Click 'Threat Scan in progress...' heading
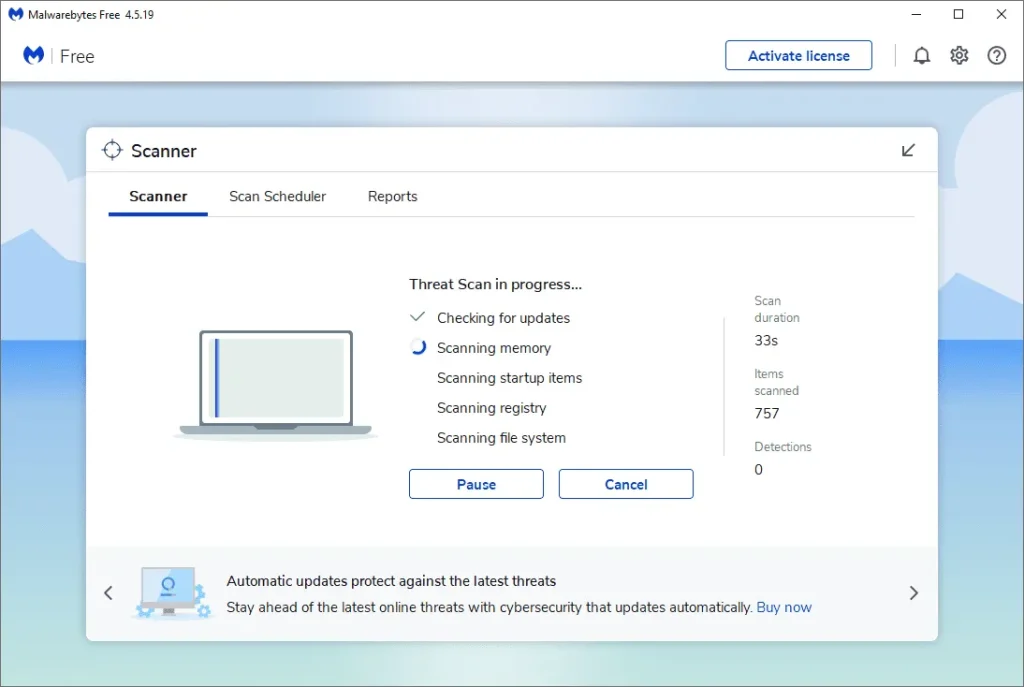This screenshot has width=1024, height=687. (x=495, y=284)
